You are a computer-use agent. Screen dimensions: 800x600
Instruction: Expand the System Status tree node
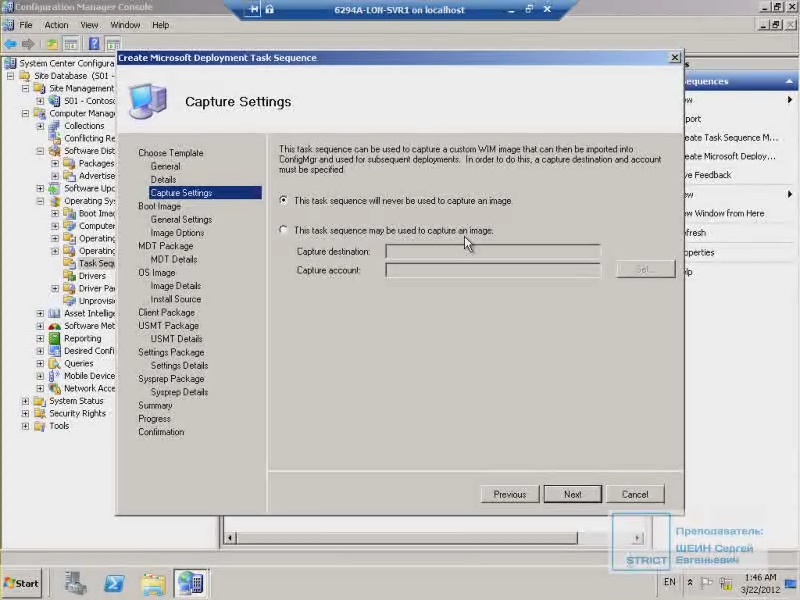tap(26, 401)
